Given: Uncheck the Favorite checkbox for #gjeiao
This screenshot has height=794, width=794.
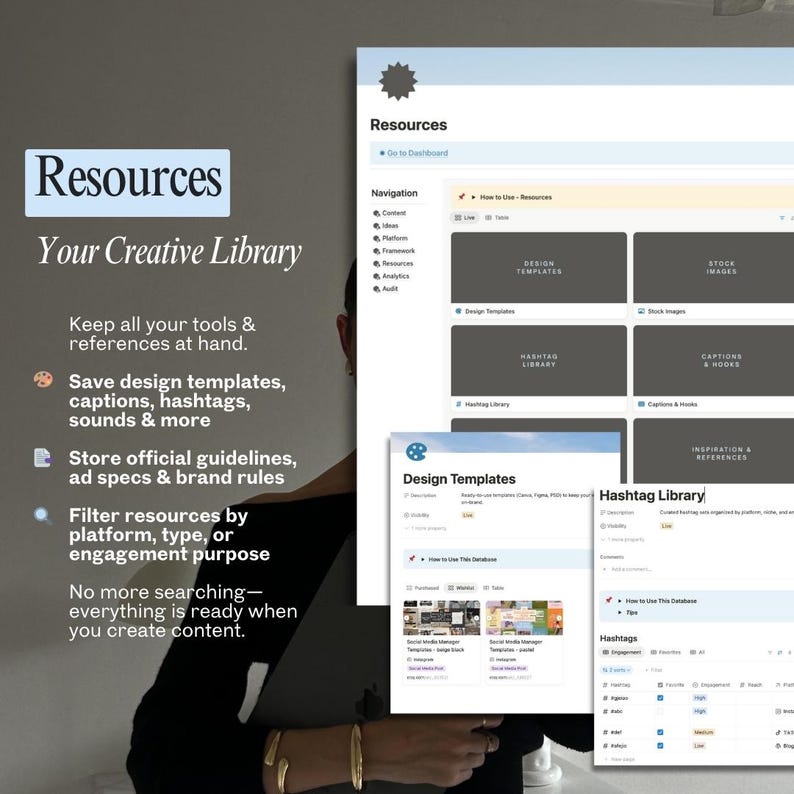Looking at the screenshot, I should tap(660, 698).
